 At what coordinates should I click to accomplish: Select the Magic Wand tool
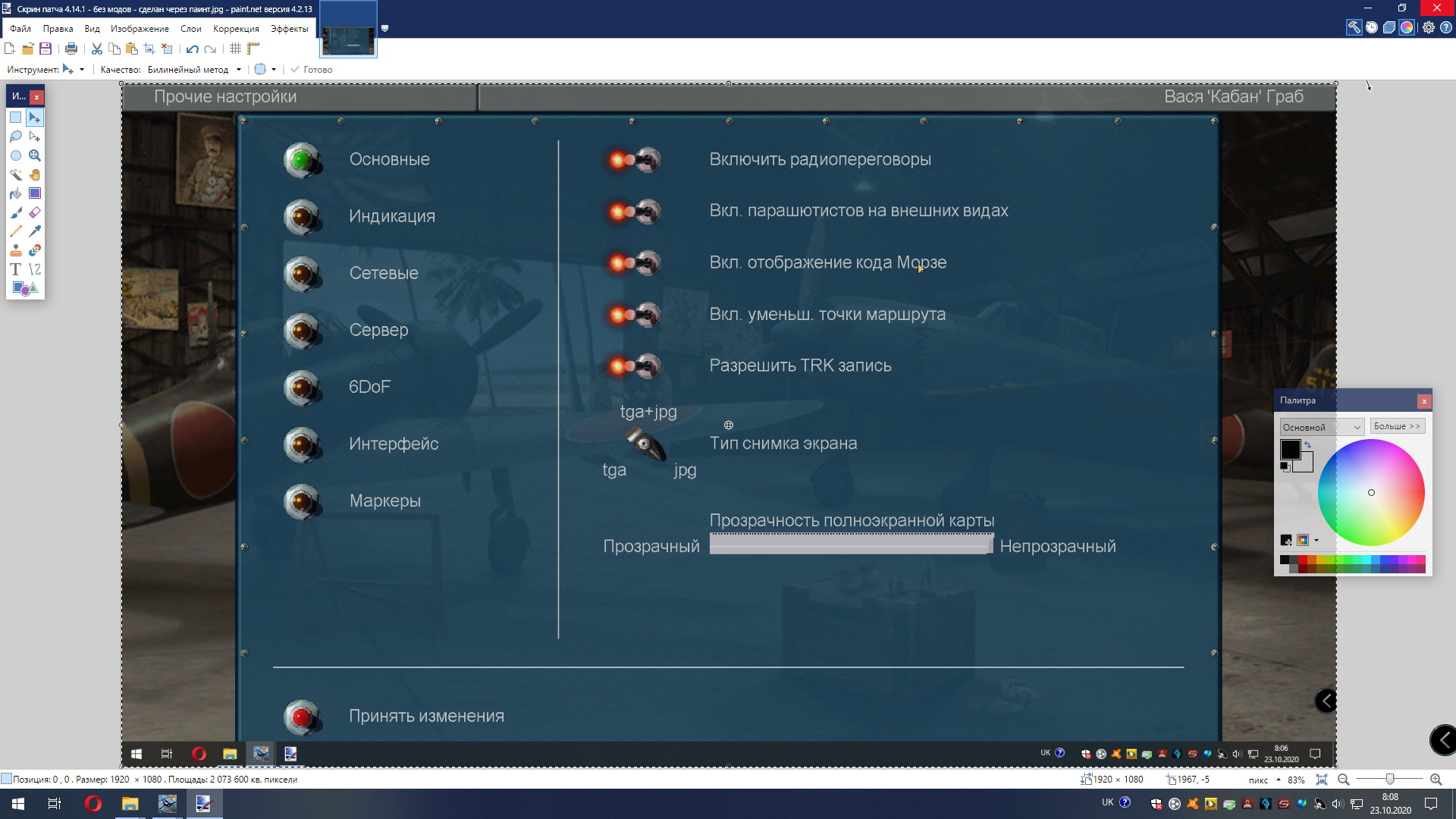pos(16,174)
